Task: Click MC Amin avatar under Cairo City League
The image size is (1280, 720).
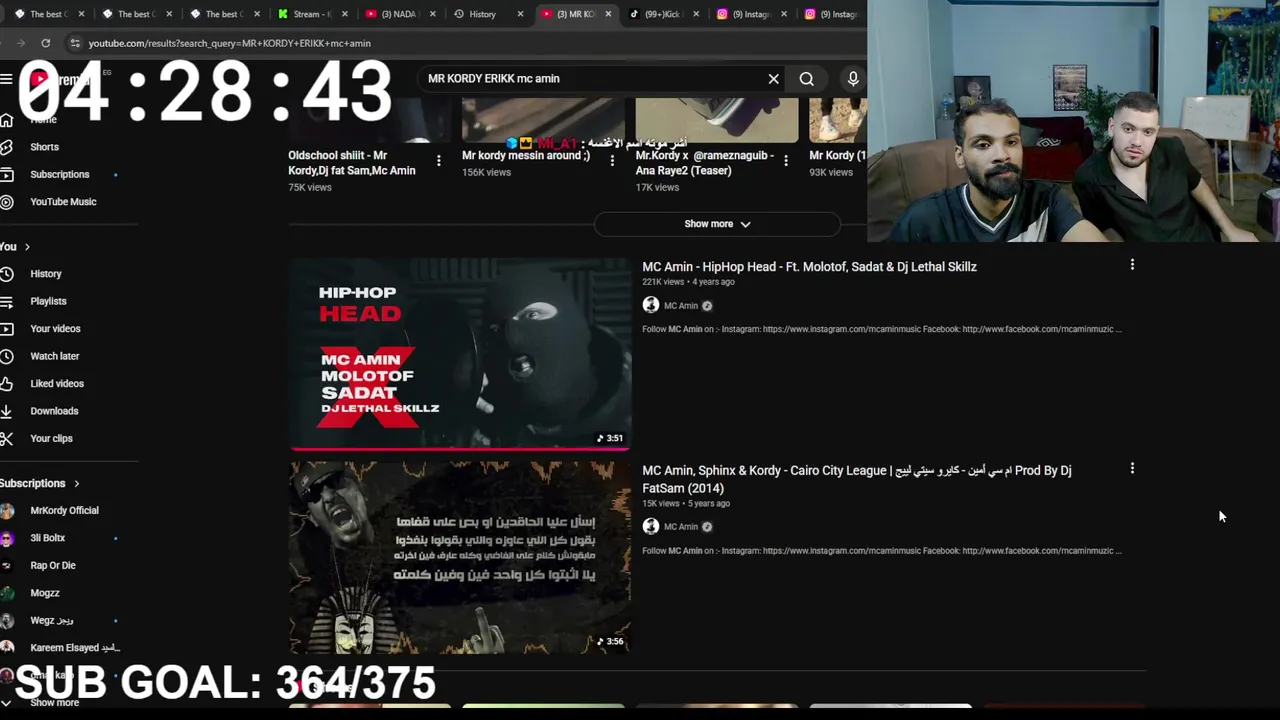Action: coord(651,526)
